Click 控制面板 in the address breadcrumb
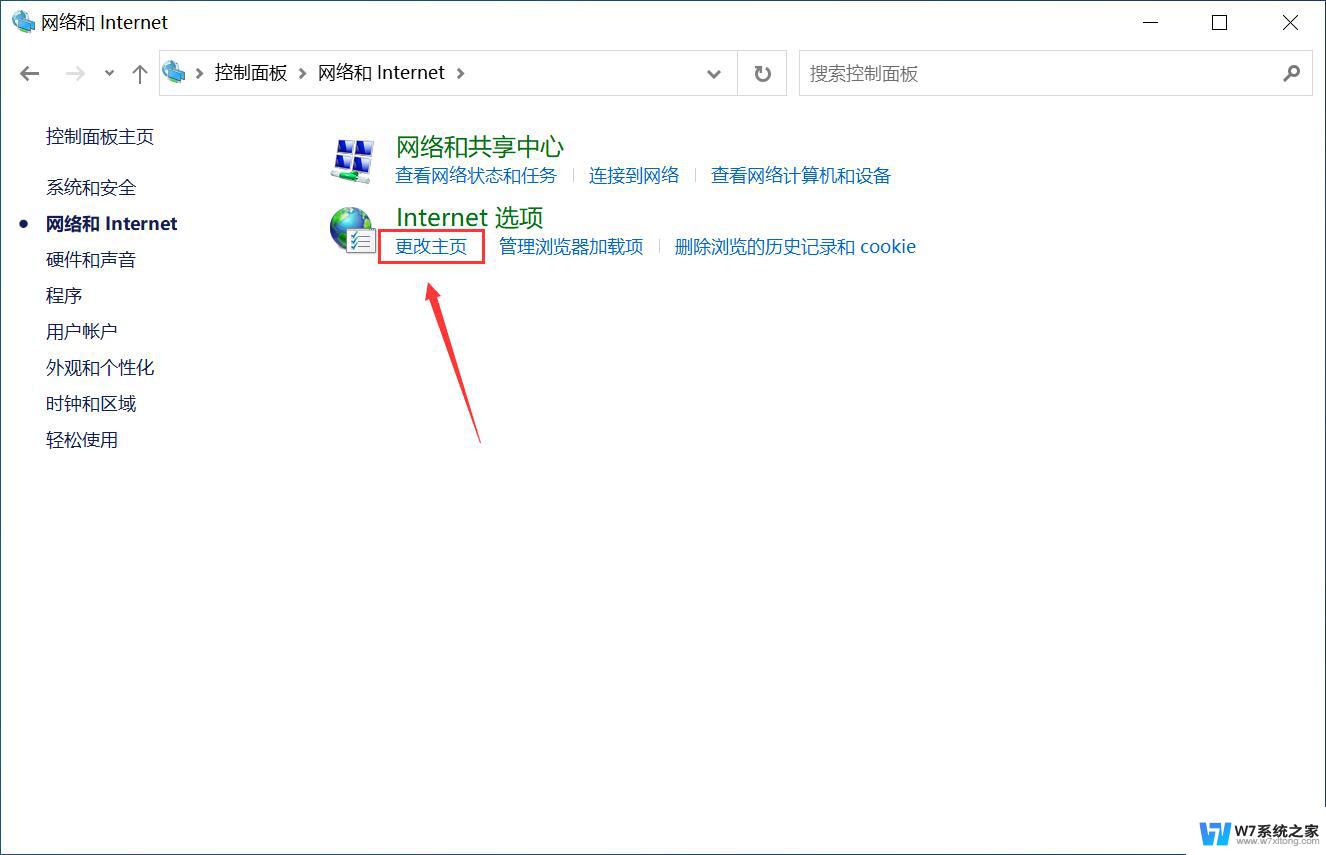The width and height of the screenshot is (1326, 855). pyautogui.click(x=251, y=73)
